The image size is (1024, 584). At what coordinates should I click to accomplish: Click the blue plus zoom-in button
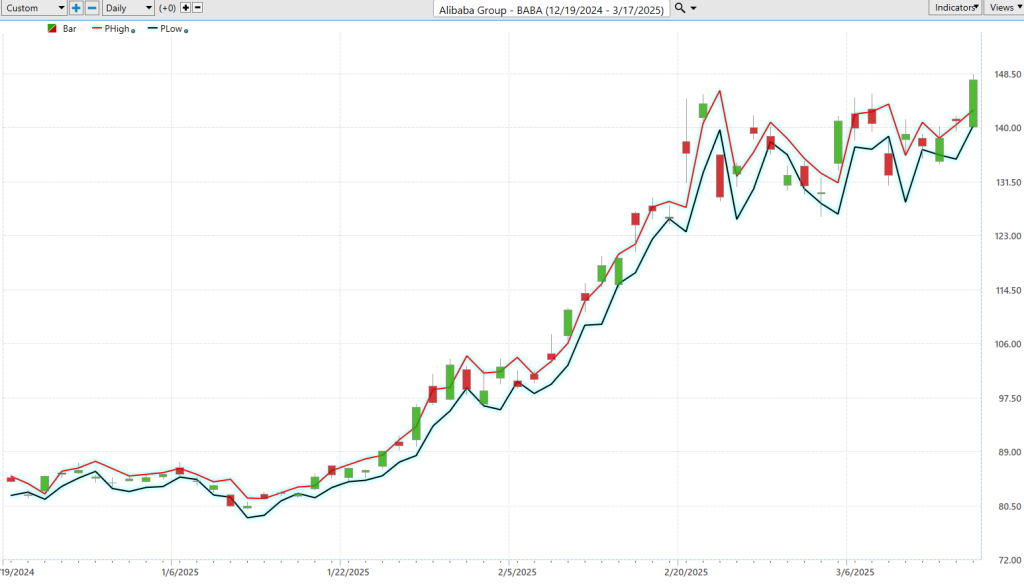pos(76,8)
